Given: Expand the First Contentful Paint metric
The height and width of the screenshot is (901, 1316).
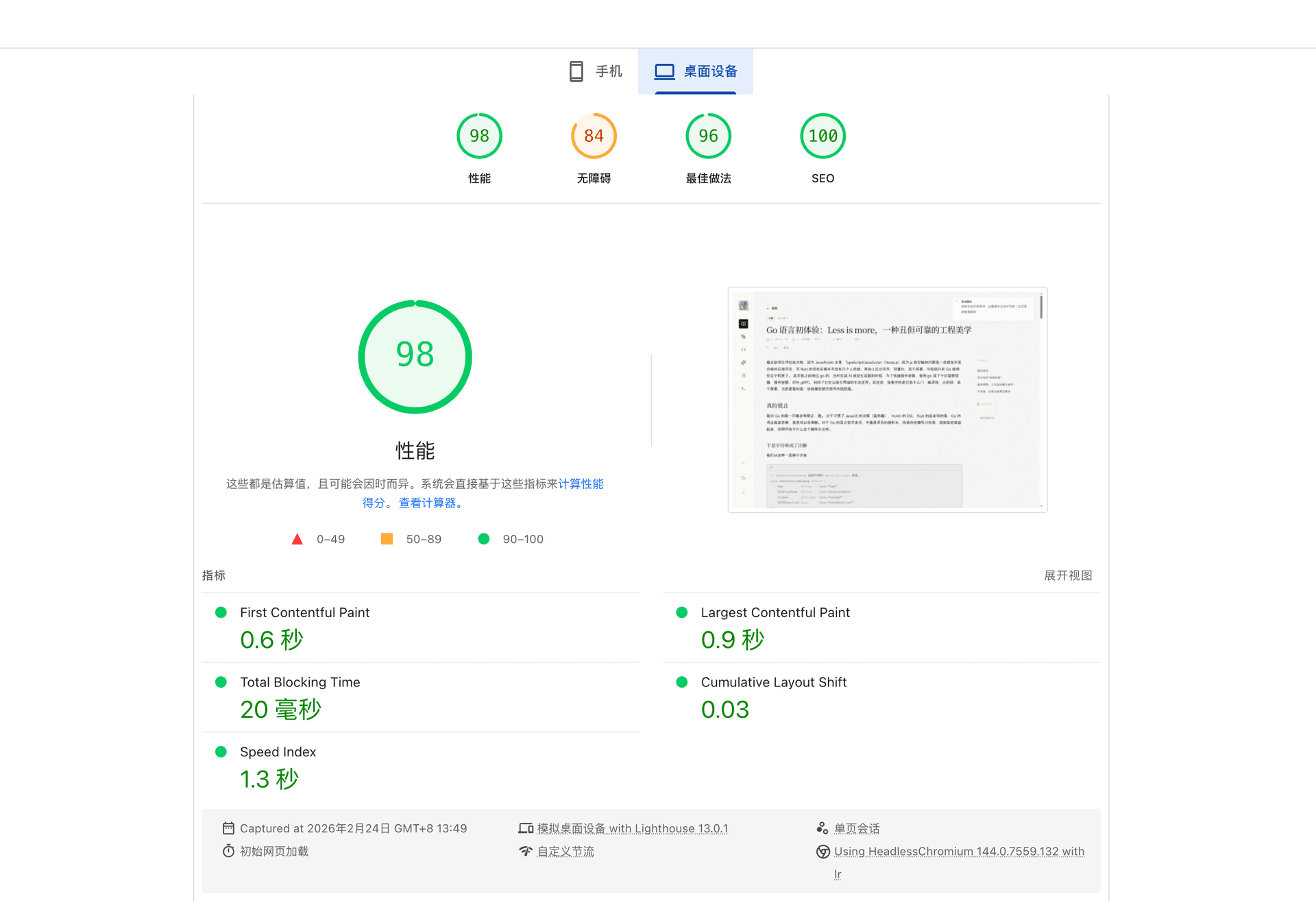Looking at the screenshot, I should [304, 612].
